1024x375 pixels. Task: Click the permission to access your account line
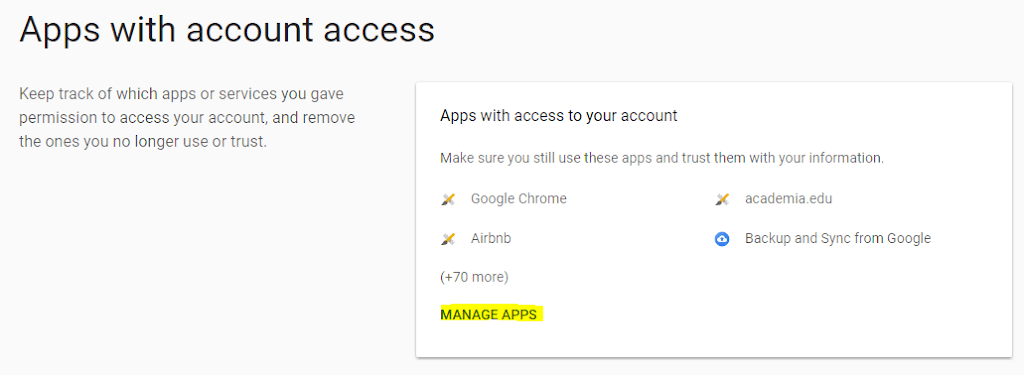pos(187,118)
